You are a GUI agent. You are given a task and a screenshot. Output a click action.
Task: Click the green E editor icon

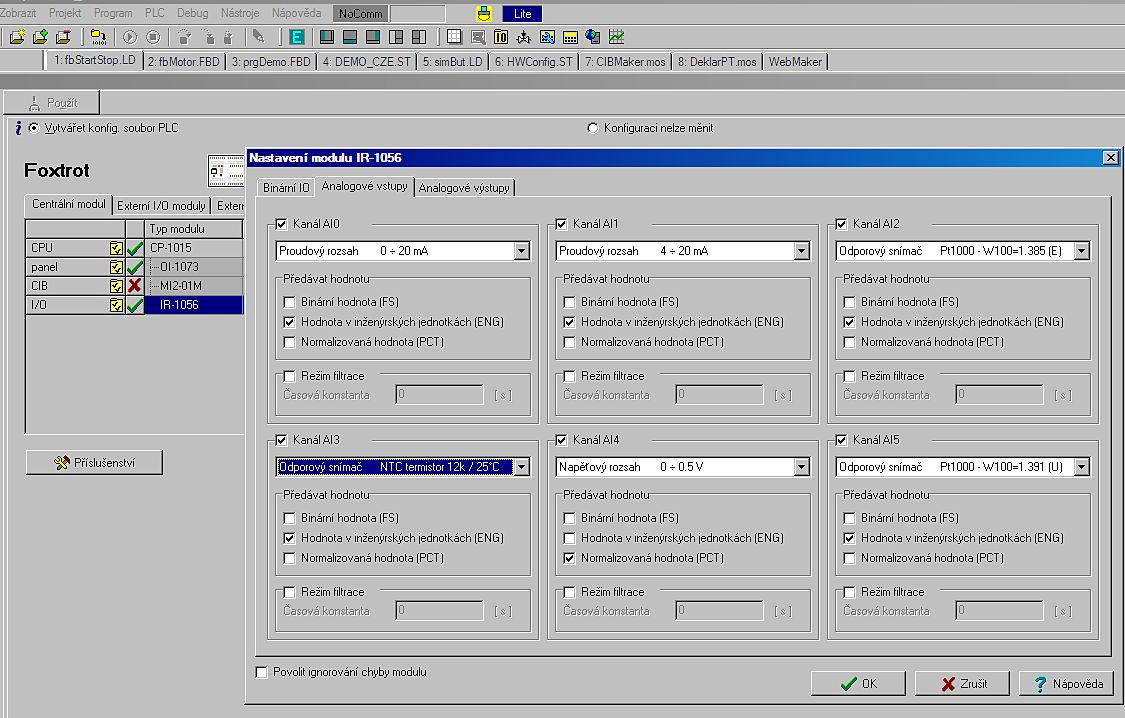point(297,37)
